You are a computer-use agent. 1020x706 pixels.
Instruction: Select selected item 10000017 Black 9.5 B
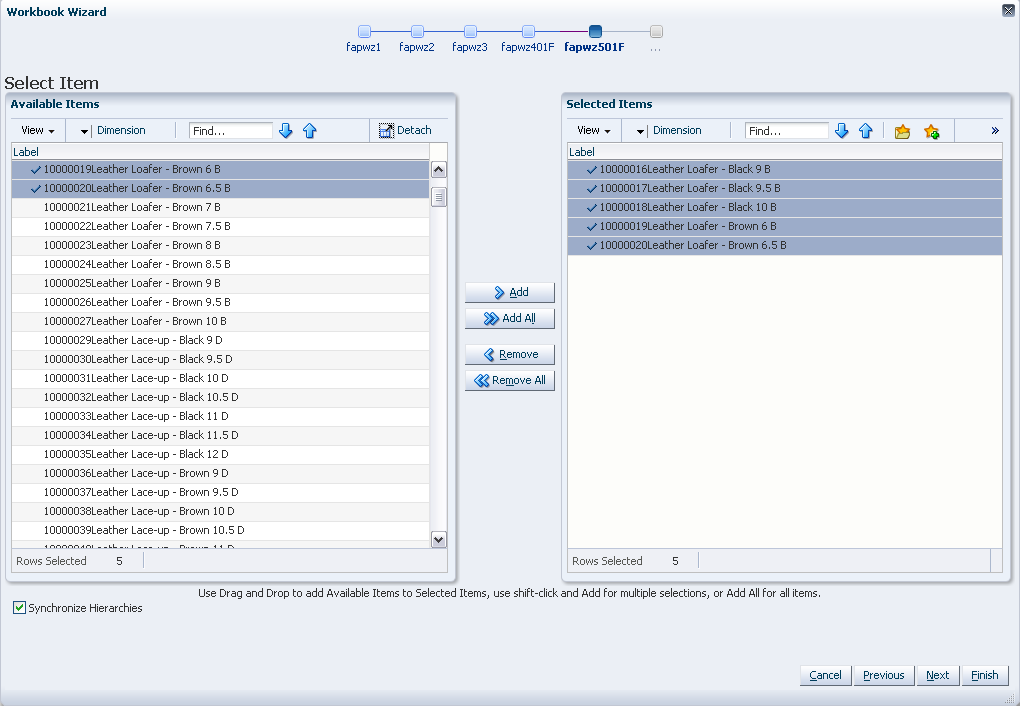coord(785,188)
